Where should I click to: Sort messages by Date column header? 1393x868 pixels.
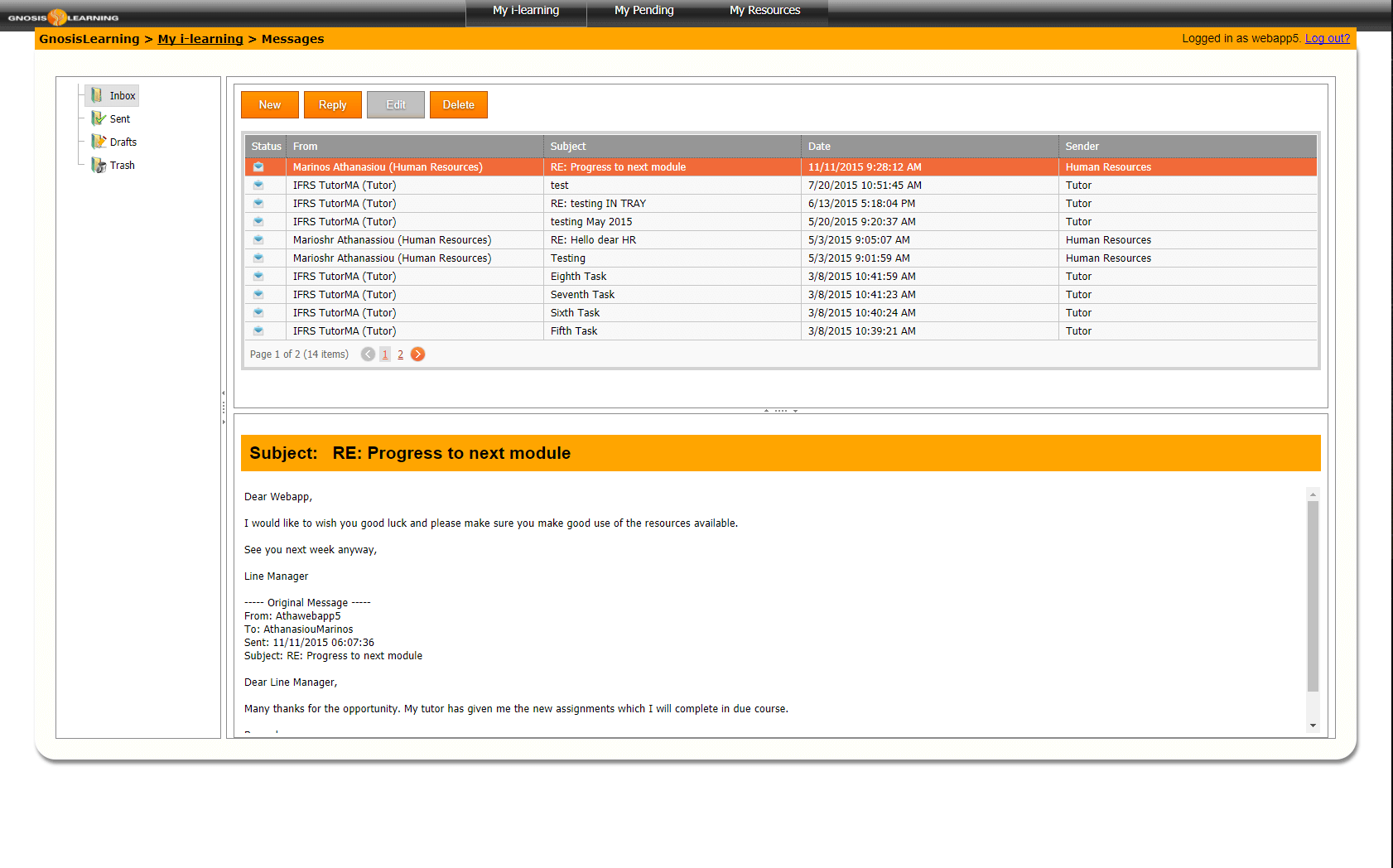tap(819, 147)
